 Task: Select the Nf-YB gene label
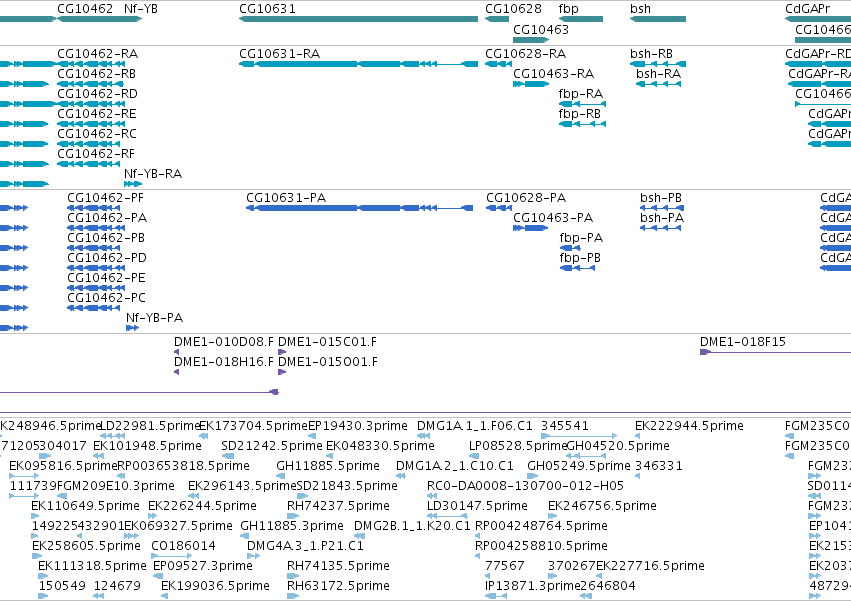[141, 9]
